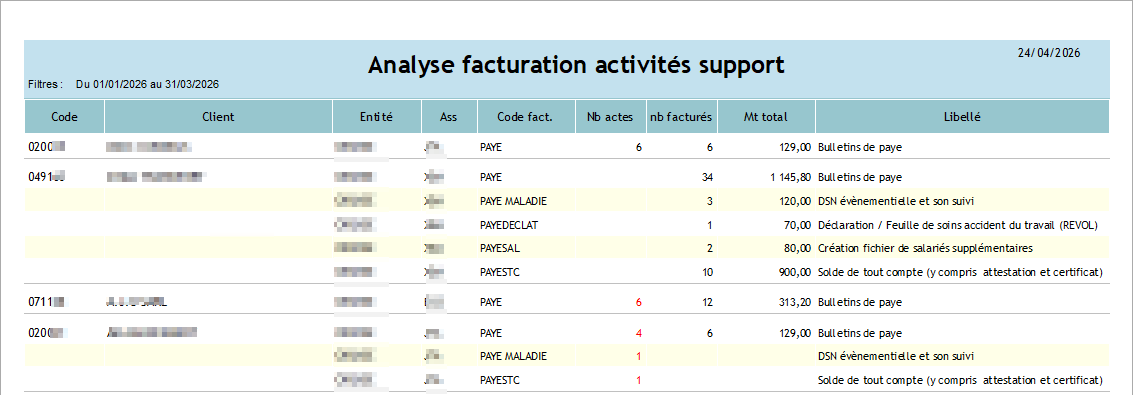Click PAYE MALADIE in the 120,00 row
1133x395 pixels.
(x=513, y=201)
